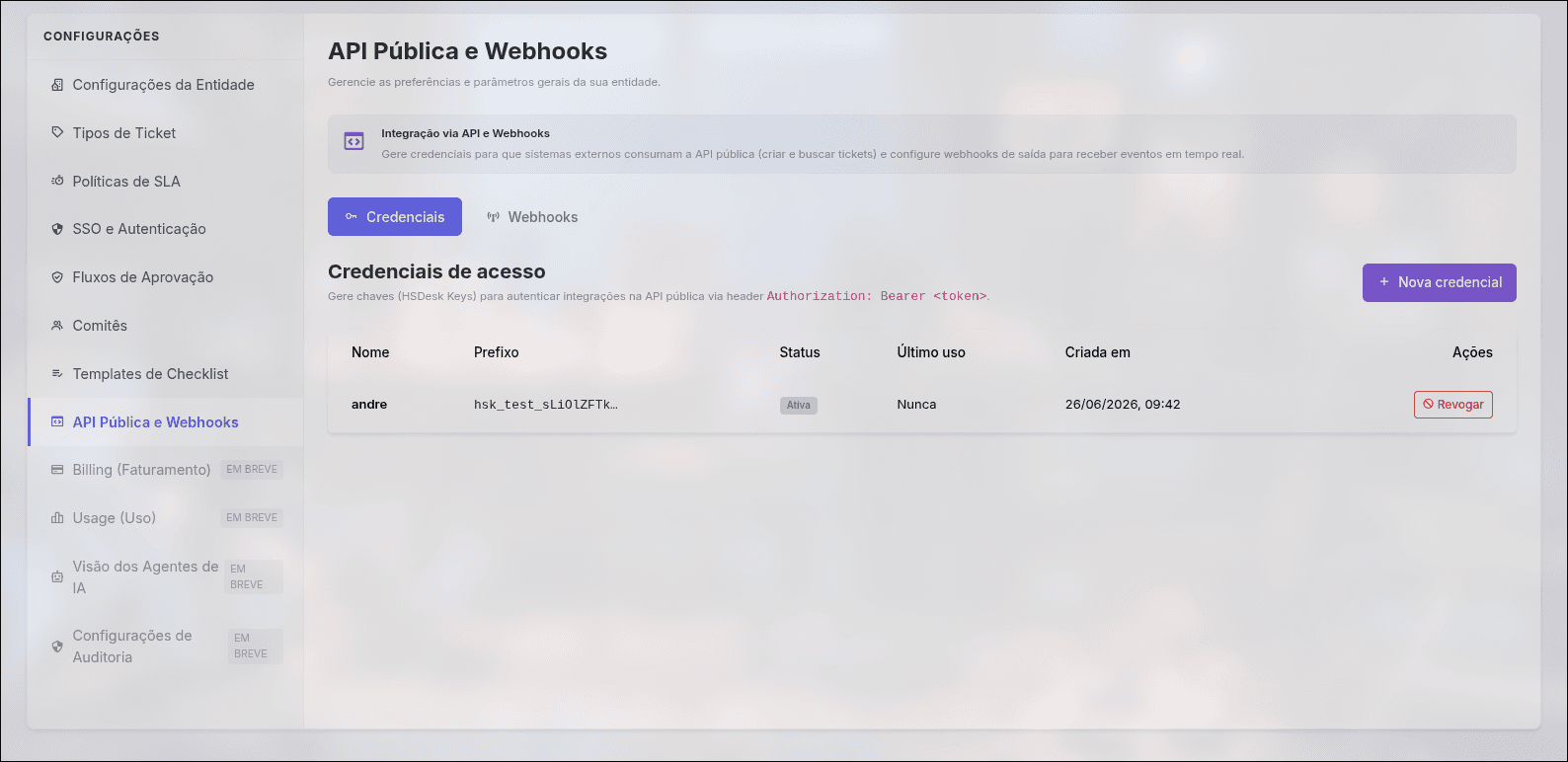
Task: Click the Status column header
Action: 800,352
